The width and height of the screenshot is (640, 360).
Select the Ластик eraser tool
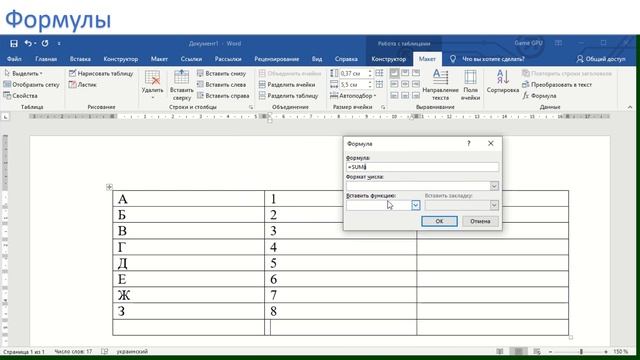pos(83,84)
